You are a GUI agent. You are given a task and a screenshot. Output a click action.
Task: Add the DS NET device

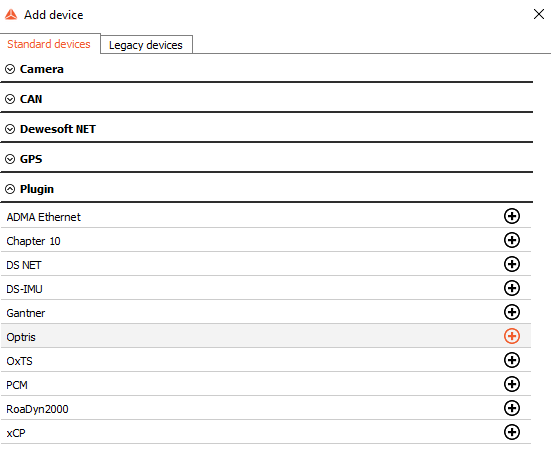511,264
